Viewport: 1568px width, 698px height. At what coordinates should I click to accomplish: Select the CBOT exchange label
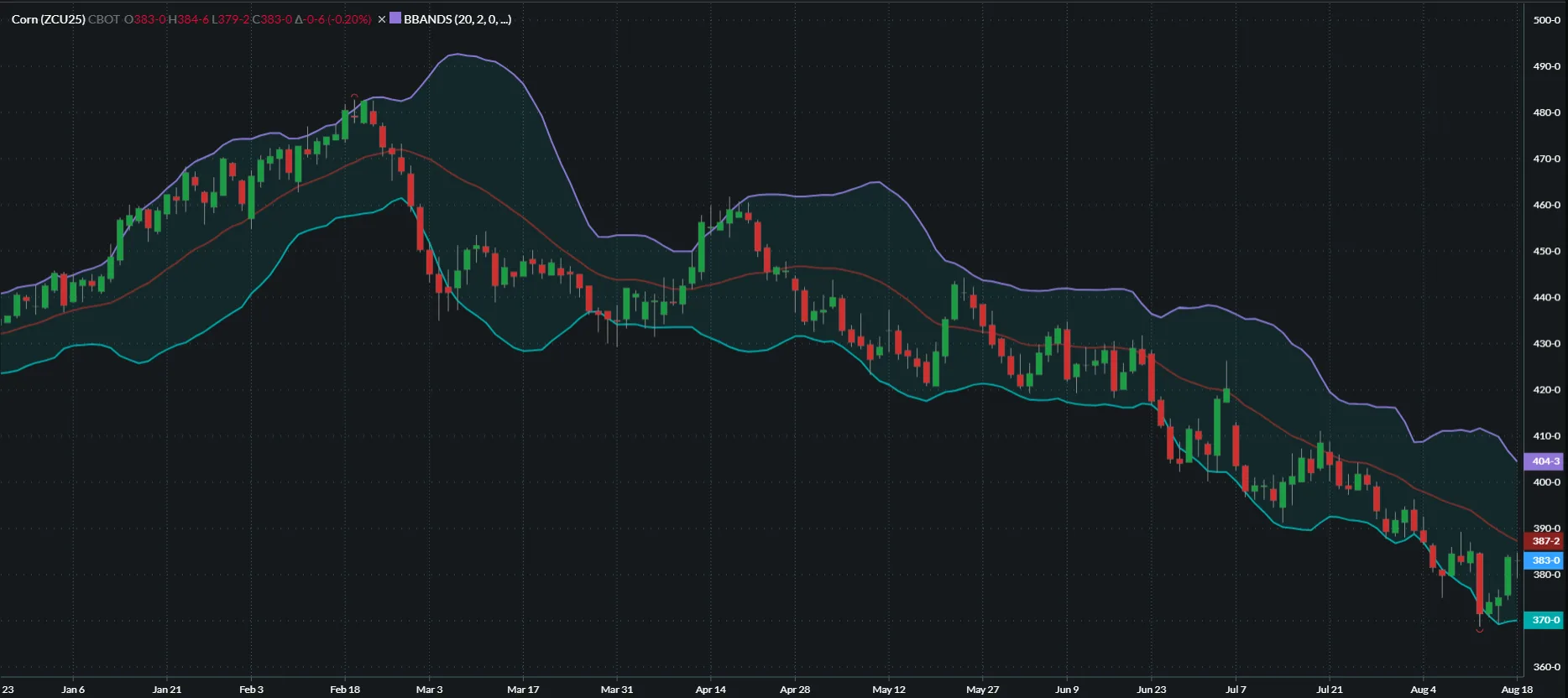(x=104, y=19)
